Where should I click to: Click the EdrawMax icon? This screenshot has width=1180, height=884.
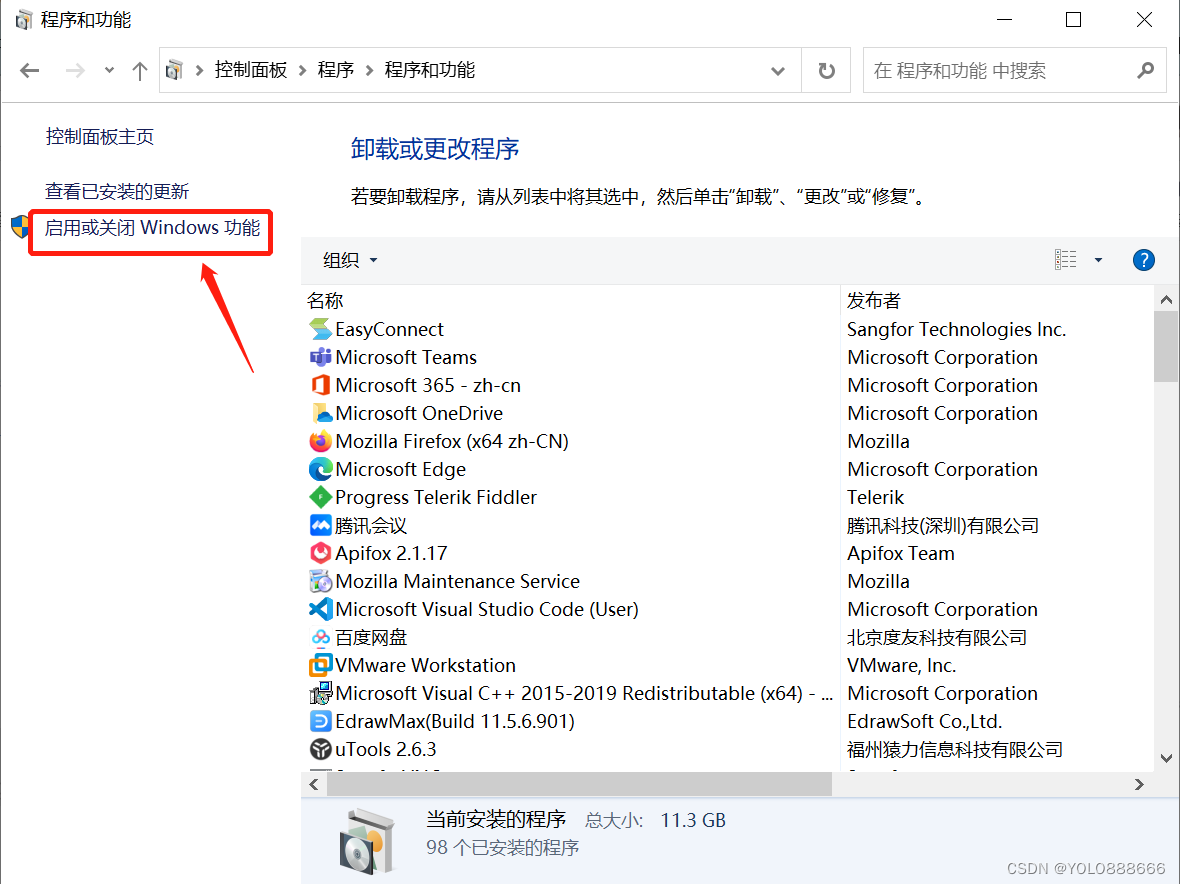point(321,721)
